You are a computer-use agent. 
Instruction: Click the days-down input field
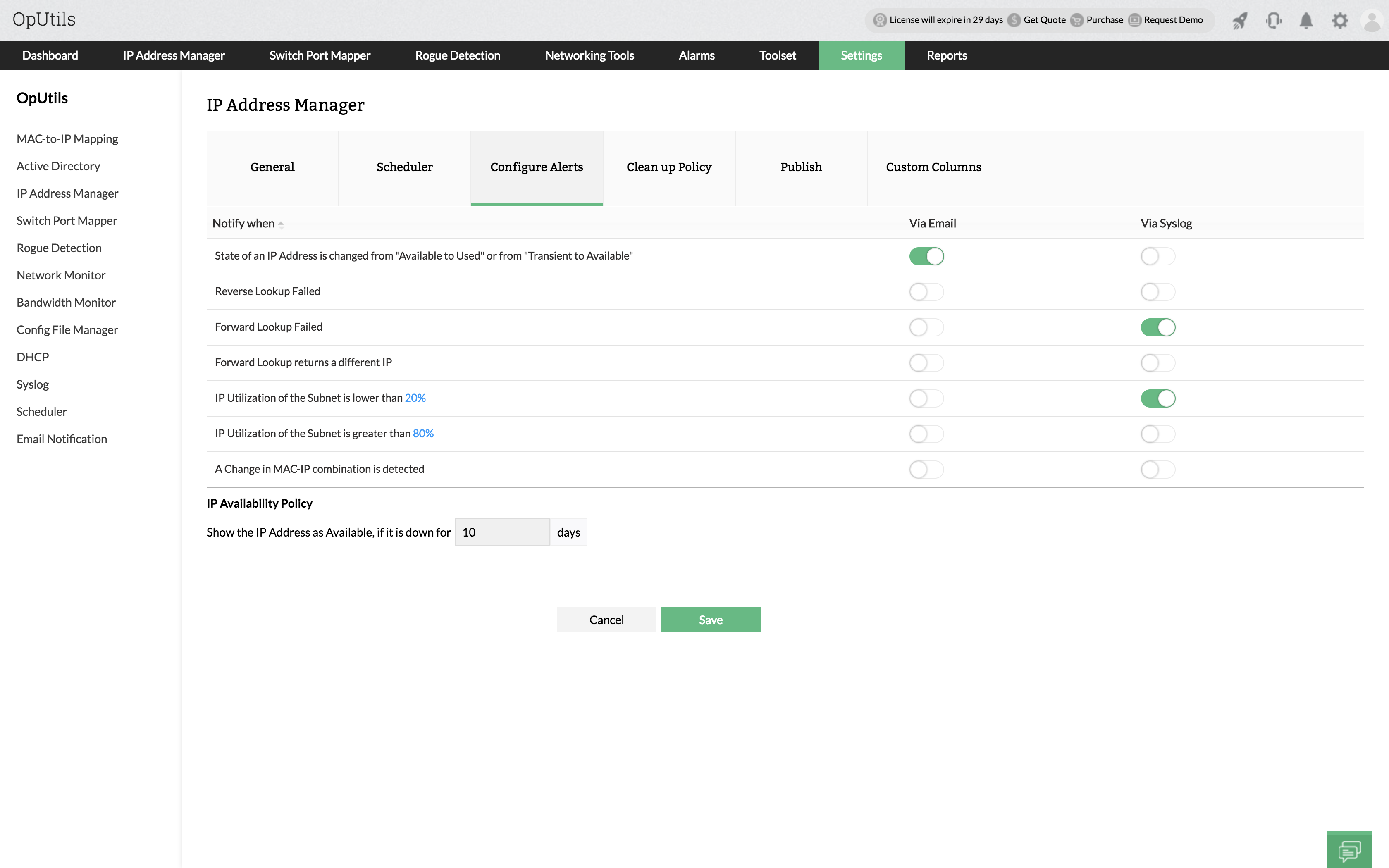click(x=501, y=532)
